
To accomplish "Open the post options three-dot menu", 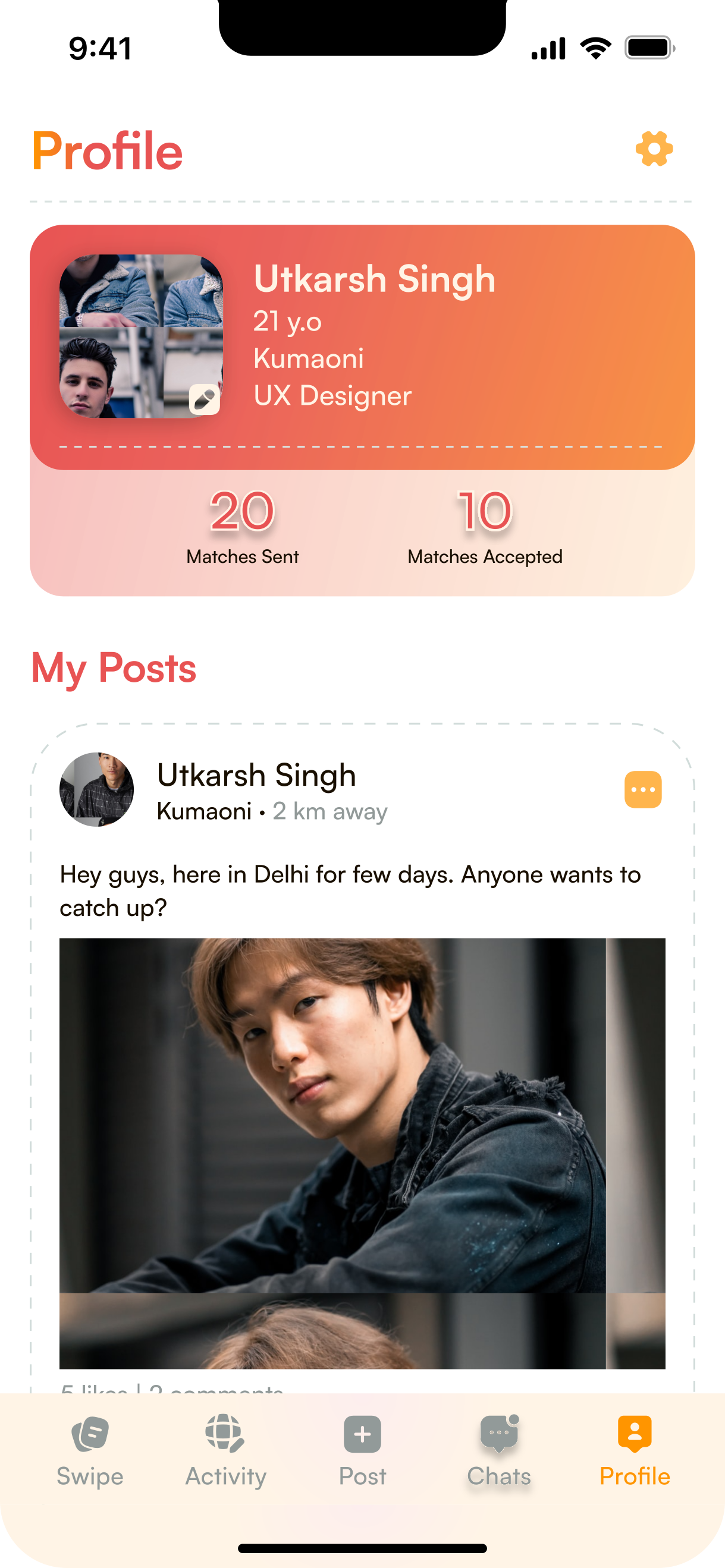I will pos(643,789).
